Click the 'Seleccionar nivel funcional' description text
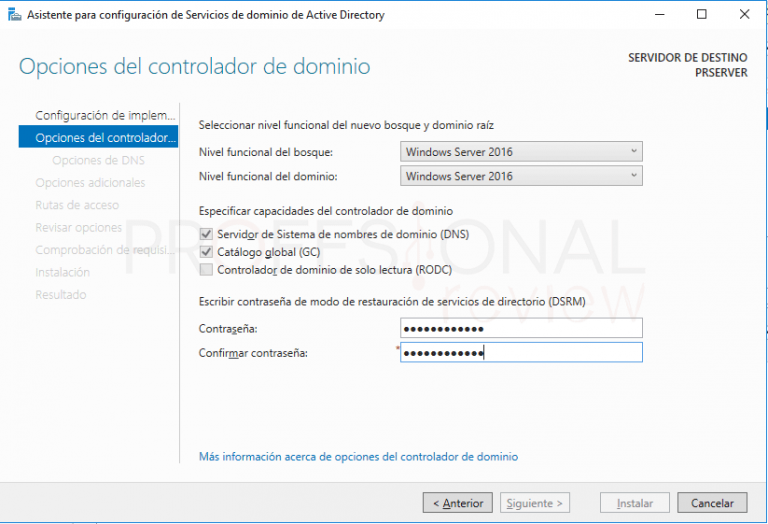 346,125
